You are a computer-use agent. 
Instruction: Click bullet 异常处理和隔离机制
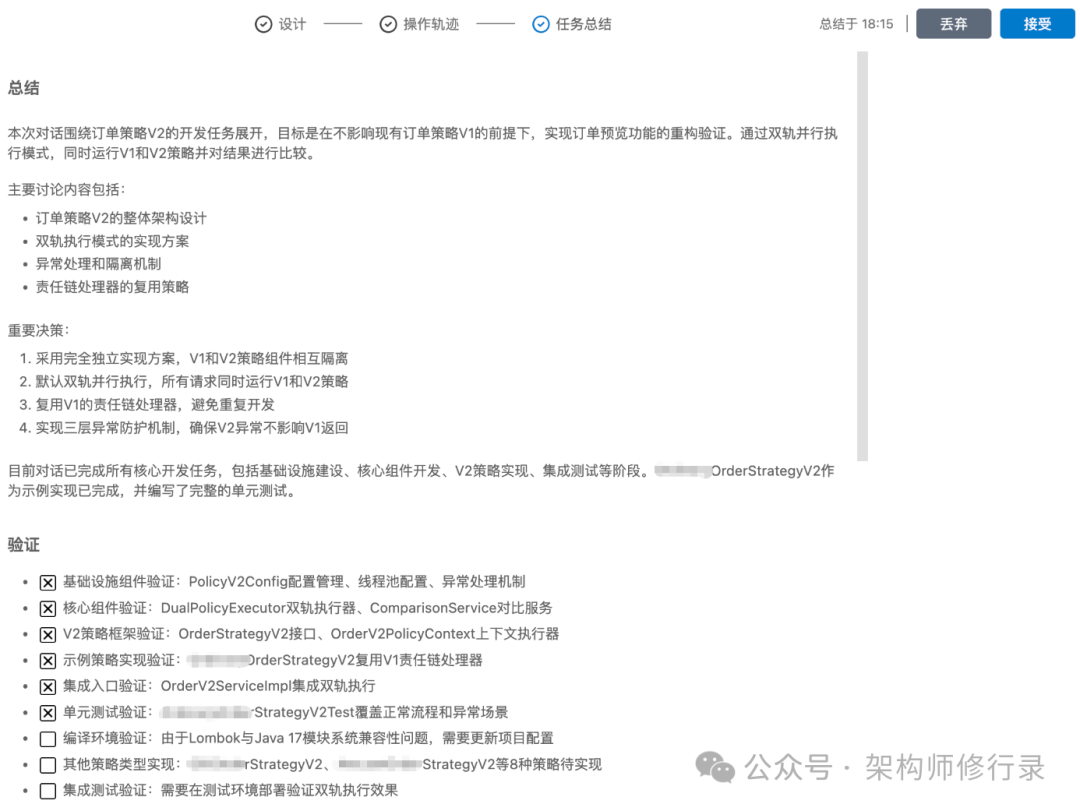[x=98, y=264]
